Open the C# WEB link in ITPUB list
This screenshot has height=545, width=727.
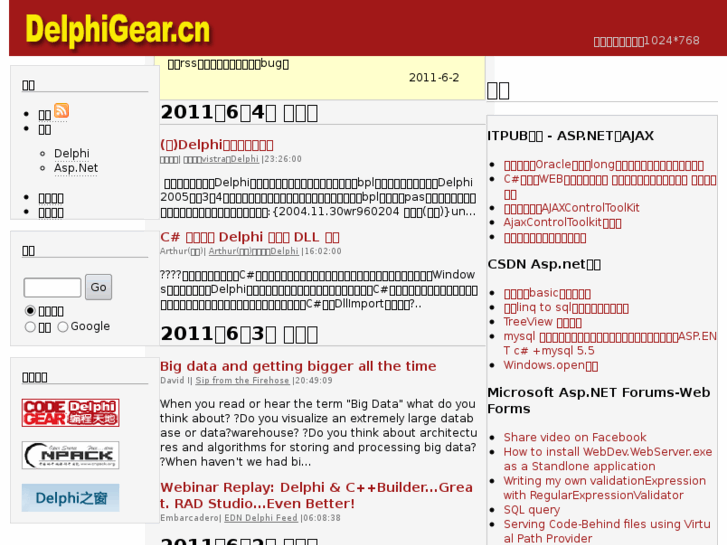point(610,186)
